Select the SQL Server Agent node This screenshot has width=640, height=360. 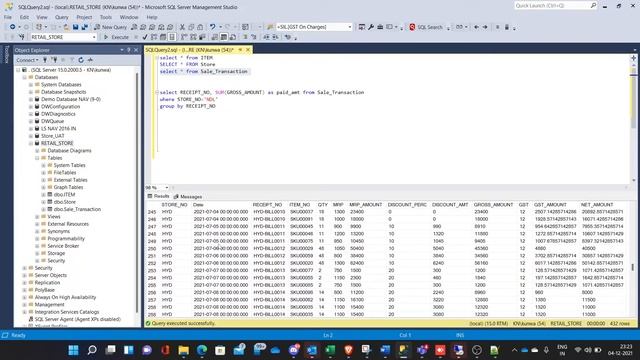[77, 319]
